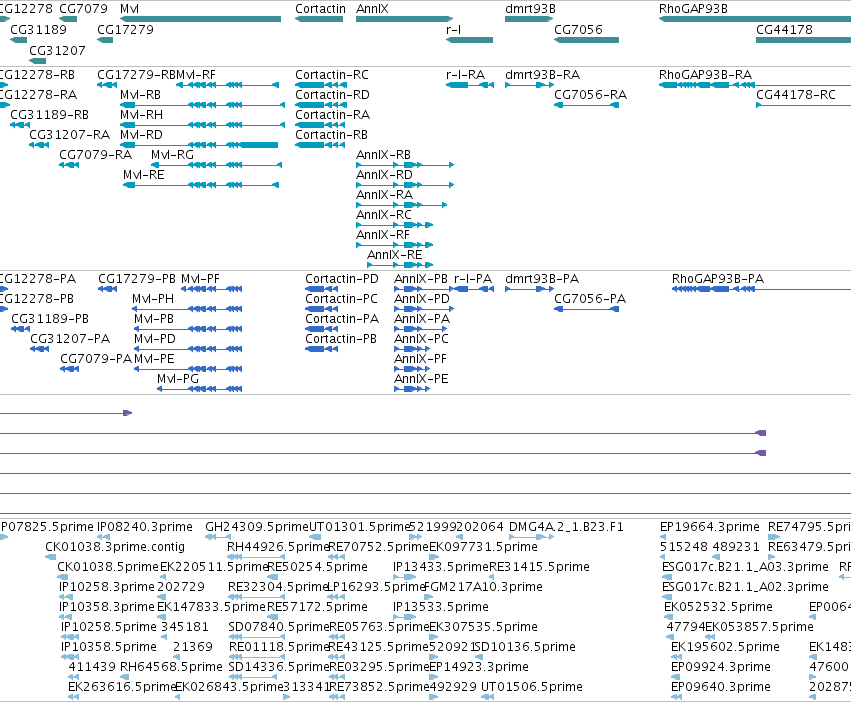Viewport: 851px width, 702px height.
Task: Click transcript AnnIX-RB
Action: (x=383, y=155)
